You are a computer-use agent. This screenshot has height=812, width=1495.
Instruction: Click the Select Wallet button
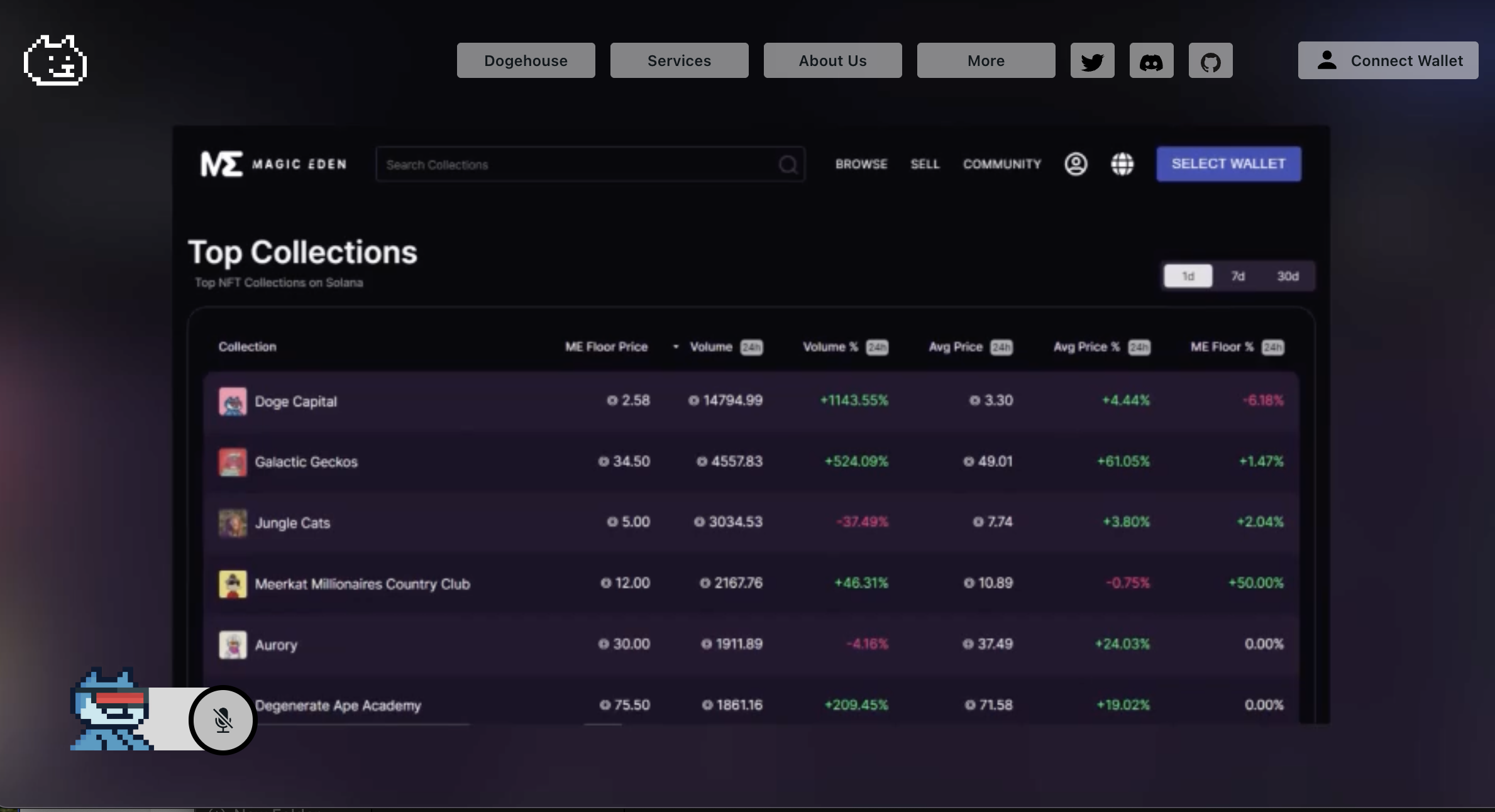pyautogui.click(x=1228, y=164)
